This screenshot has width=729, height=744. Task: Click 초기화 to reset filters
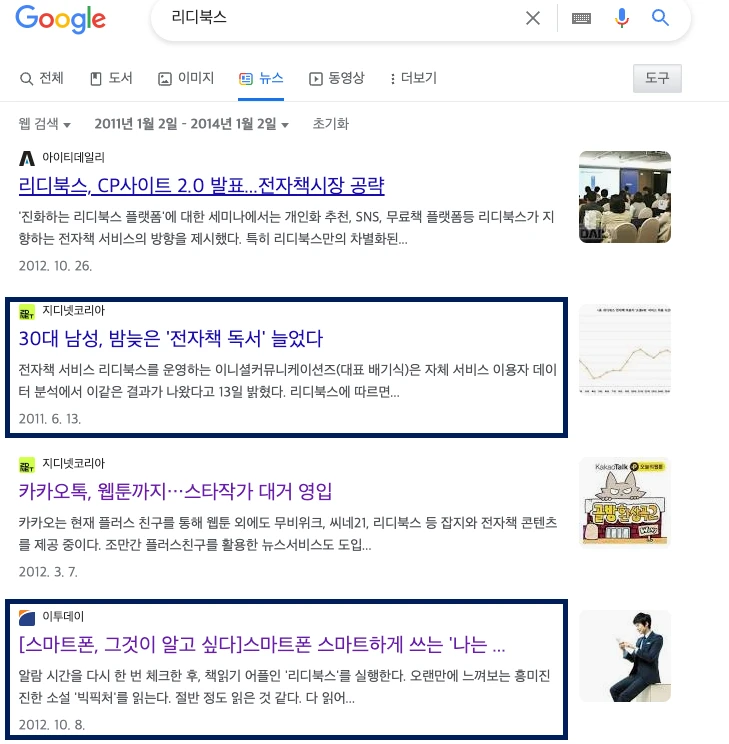[330, 124]
